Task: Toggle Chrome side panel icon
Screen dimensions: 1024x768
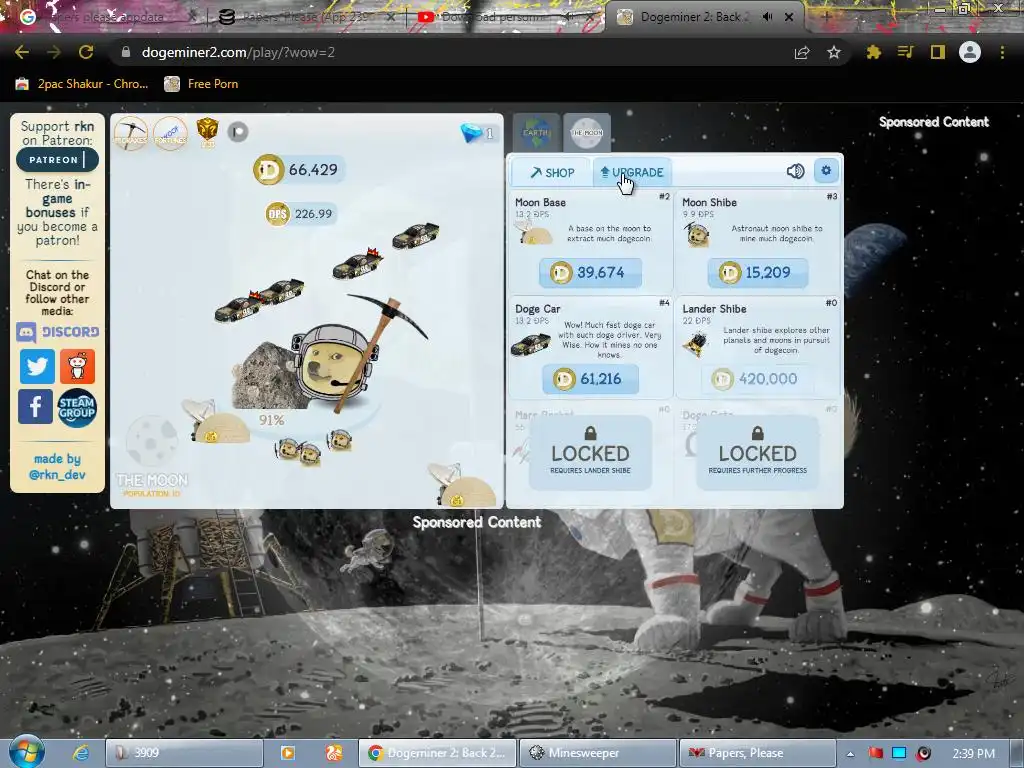Action: 938,52
